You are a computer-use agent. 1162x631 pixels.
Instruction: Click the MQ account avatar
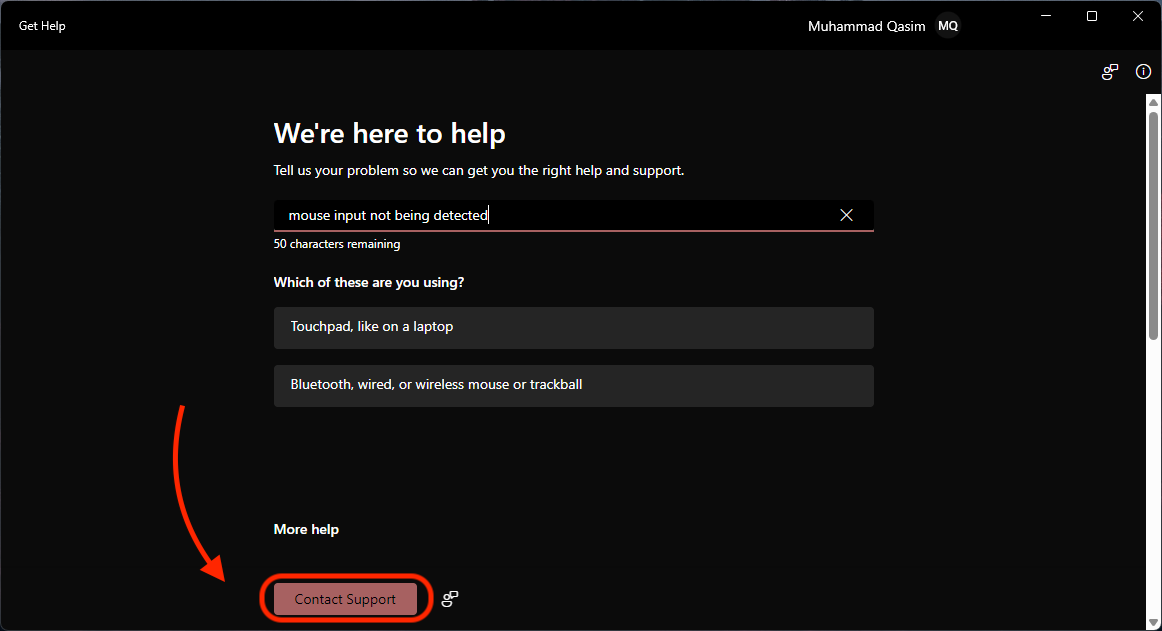pos(947,26)
